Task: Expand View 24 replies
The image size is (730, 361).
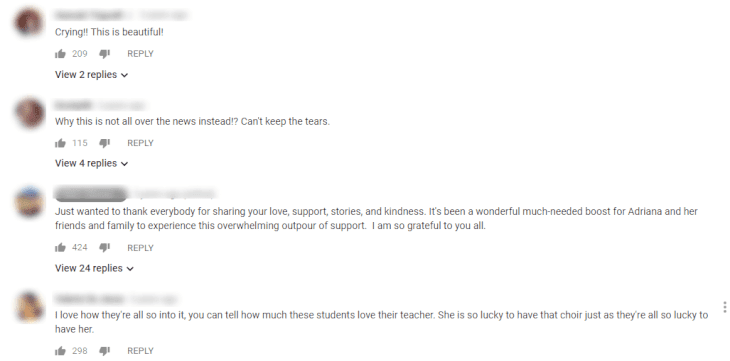Action: [94, 268]
